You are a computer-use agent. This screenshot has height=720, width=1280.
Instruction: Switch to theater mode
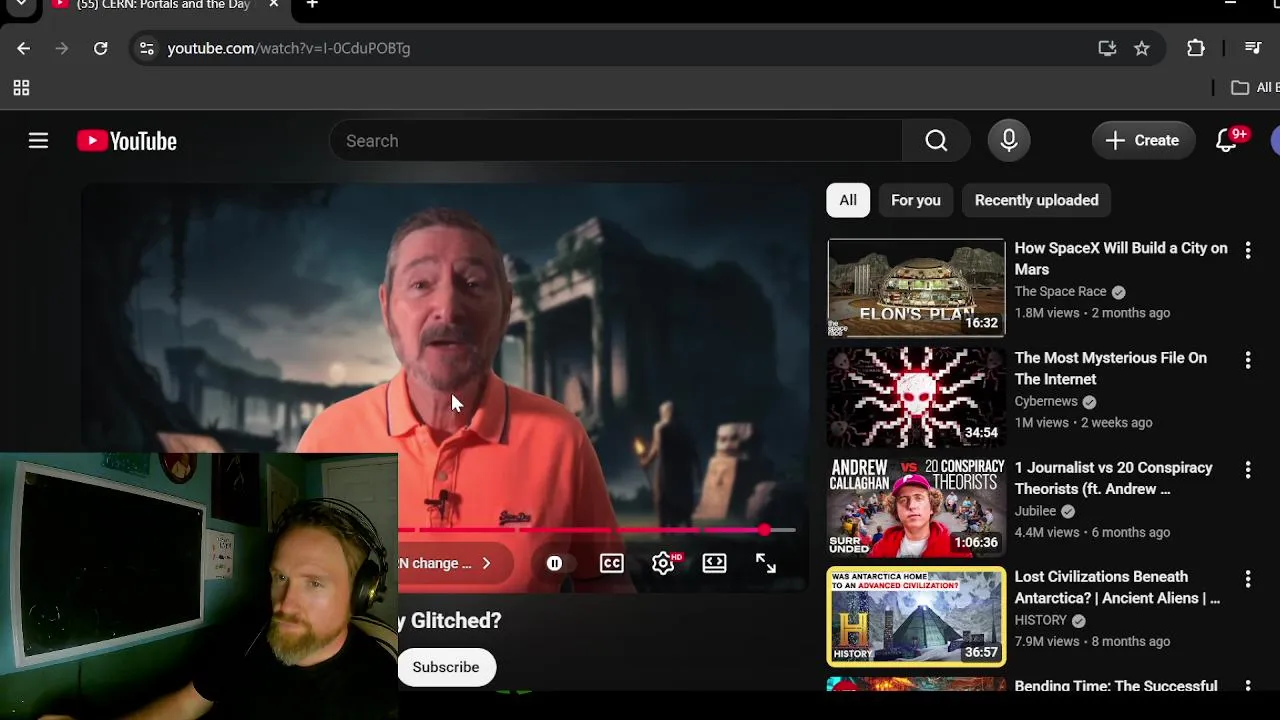coord(714,563)
